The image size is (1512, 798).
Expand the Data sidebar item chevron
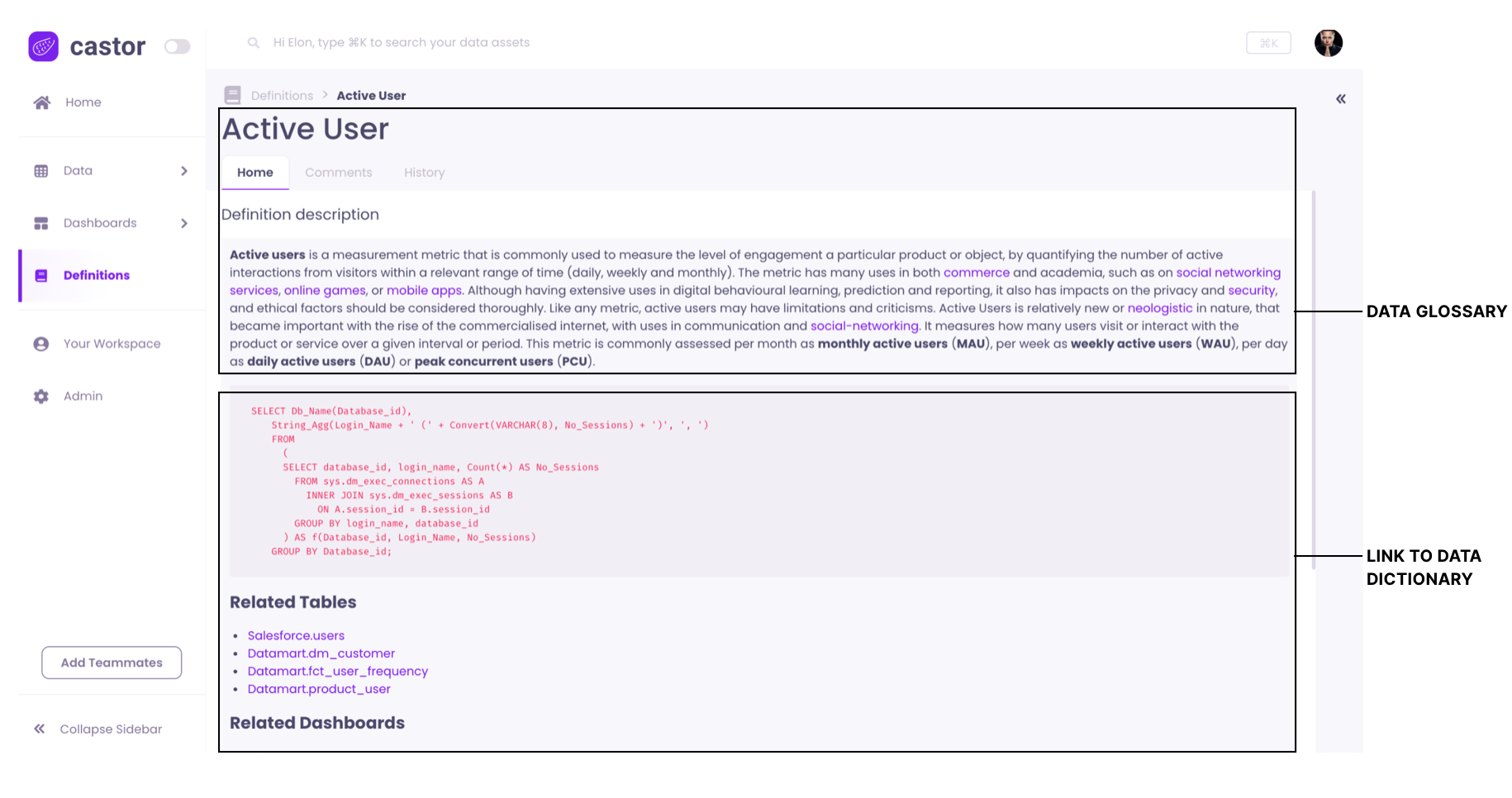click(183, 170)
